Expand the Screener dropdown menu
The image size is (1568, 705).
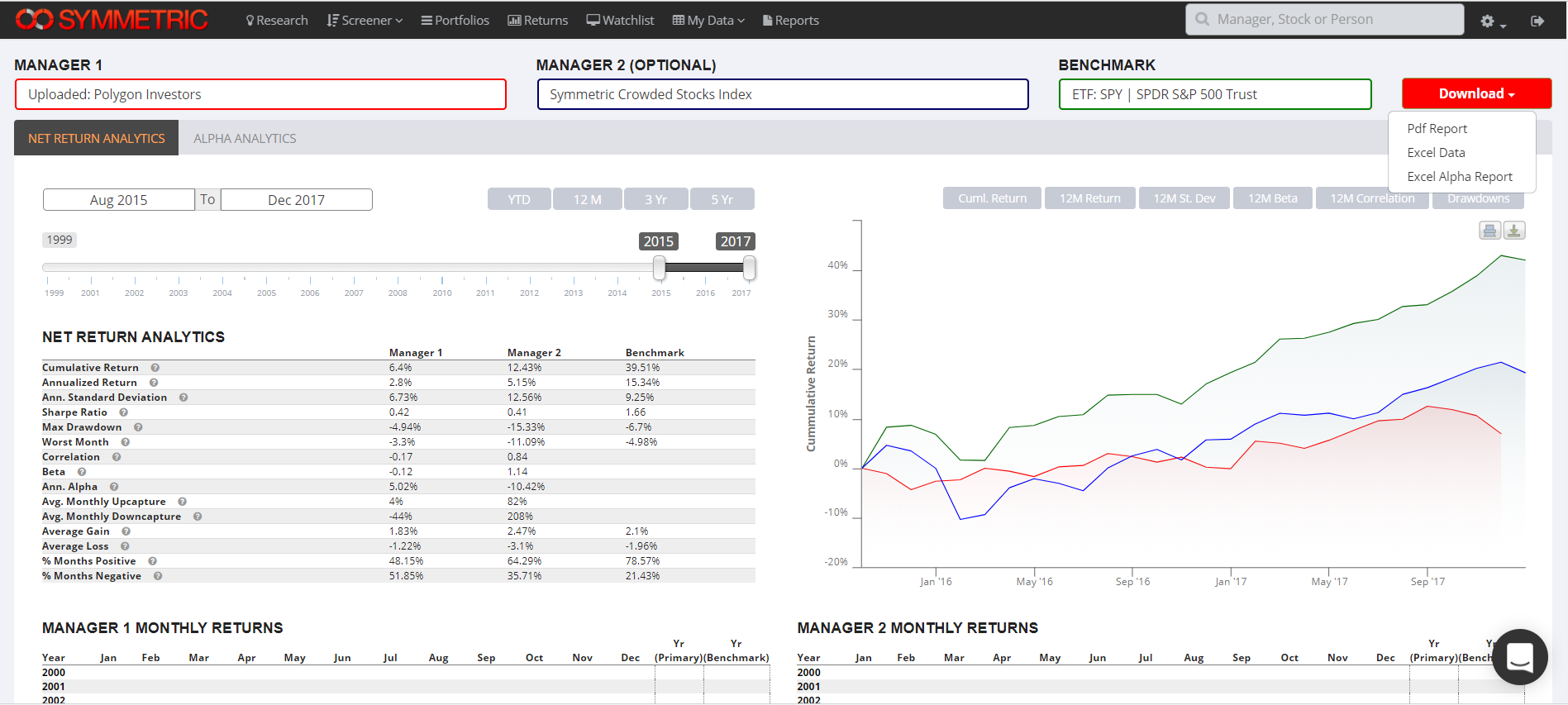tap(365, 21)
